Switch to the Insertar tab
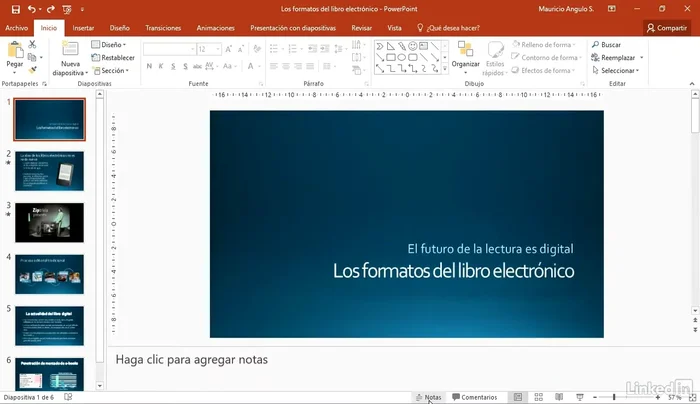 (83, 28)
